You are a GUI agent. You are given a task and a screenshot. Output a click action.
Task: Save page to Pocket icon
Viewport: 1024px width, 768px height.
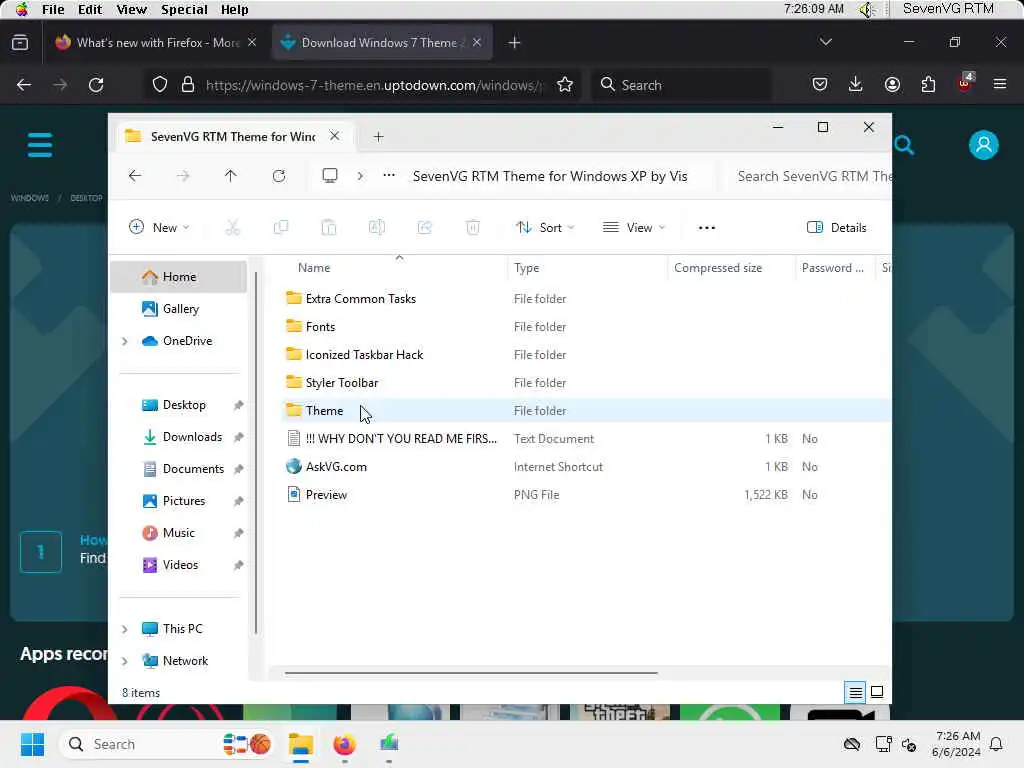tap(820, 84)
